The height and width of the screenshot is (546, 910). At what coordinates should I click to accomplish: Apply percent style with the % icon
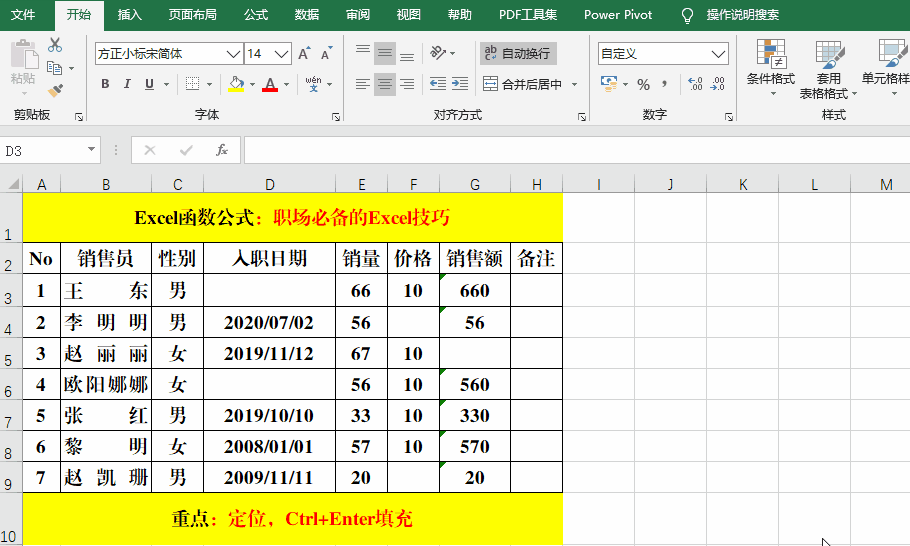tap(644, 85)
